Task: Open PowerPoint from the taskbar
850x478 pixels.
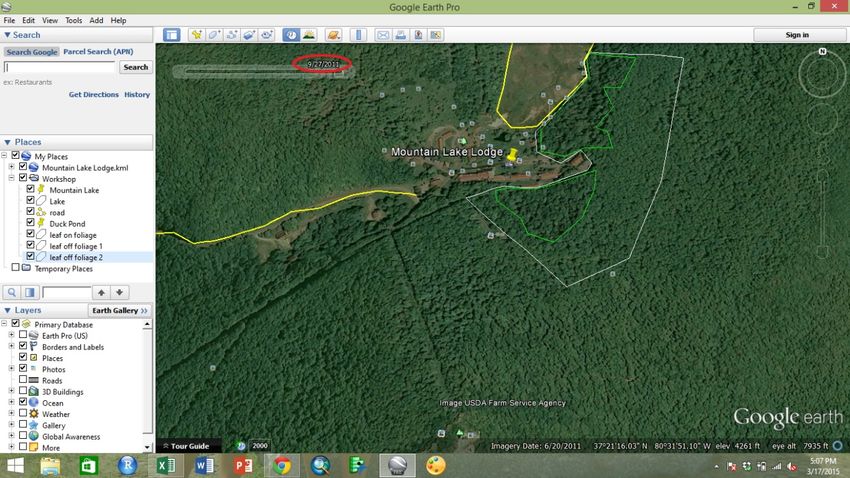Action: click(x=243, y=466)
